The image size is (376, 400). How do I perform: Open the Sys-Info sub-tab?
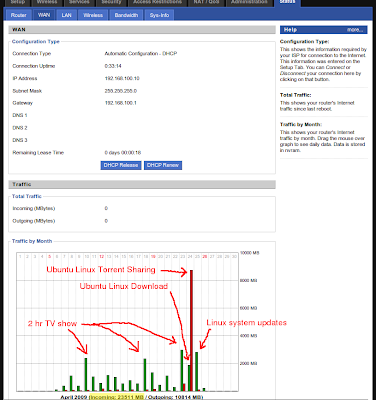tap(159, 15)
